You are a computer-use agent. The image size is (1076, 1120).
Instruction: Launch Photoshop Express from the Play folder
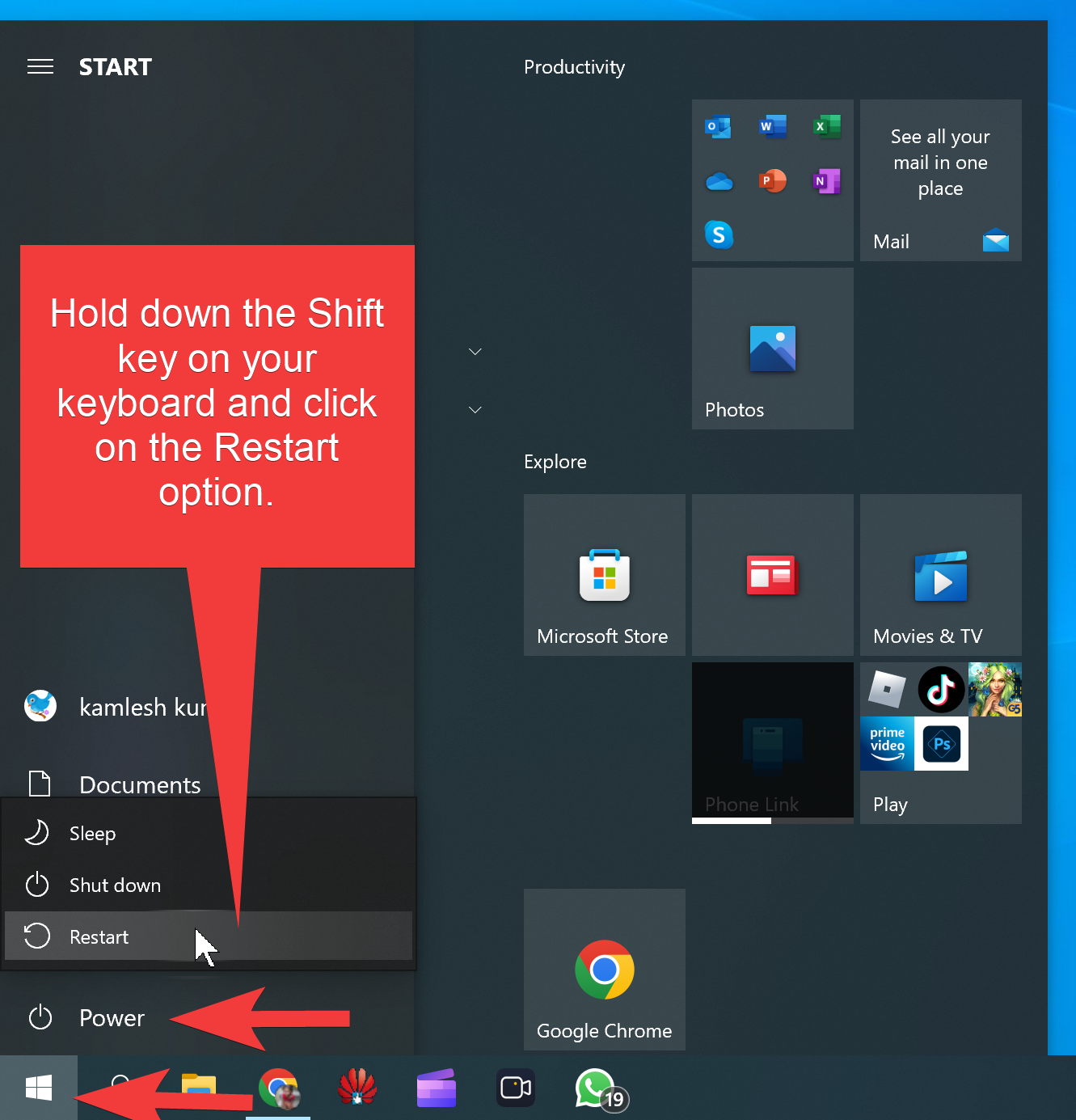(x=941, y=743)
